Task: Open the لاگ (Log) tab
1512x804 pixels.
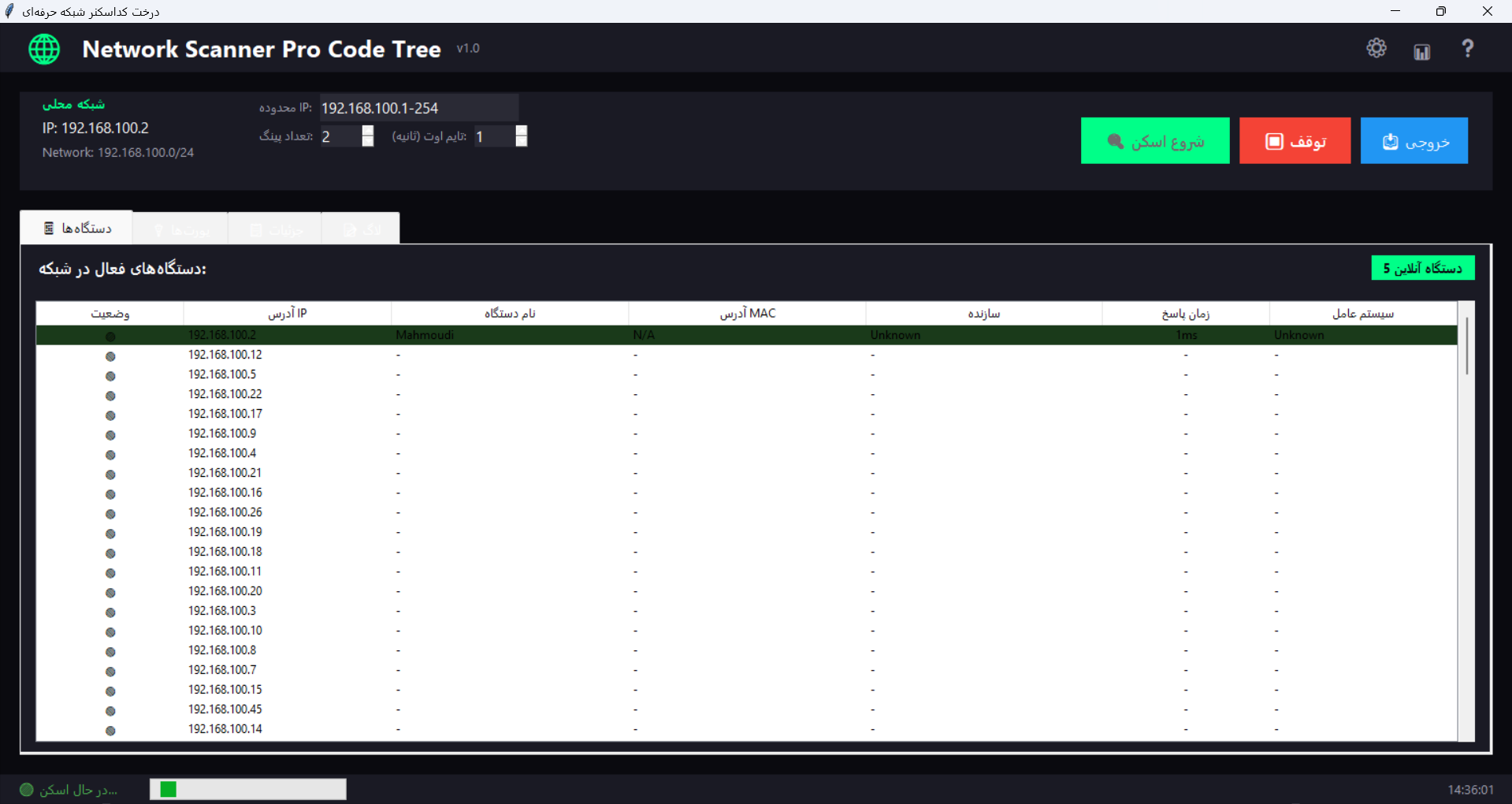Action: coord(361,229)
